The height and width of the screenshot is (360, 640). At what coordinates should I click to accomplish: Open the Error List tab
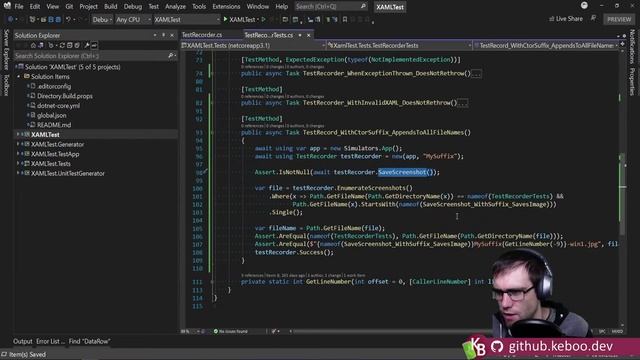coord(50,341)
